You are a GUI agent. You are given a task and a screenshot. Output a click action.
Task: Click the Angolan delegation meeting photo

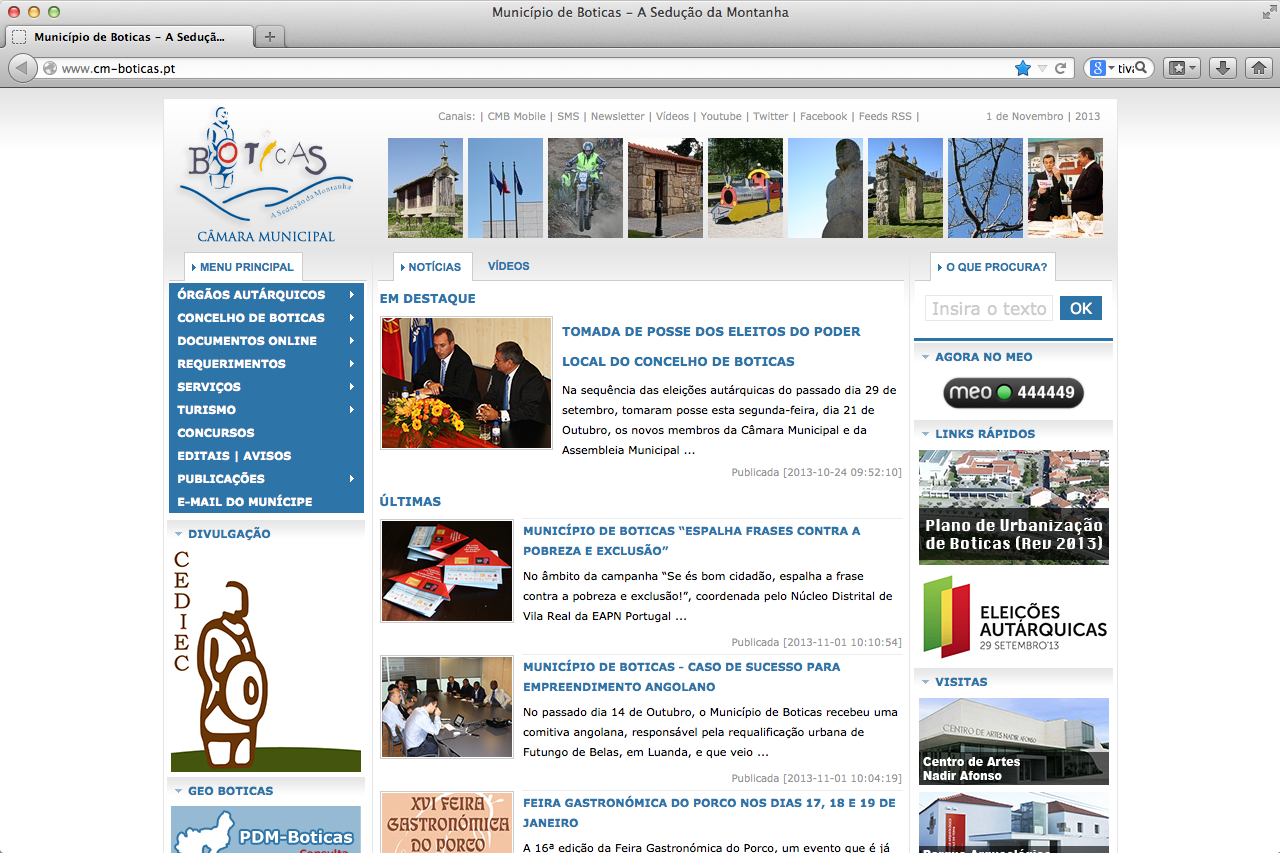(x=447, y=707)
